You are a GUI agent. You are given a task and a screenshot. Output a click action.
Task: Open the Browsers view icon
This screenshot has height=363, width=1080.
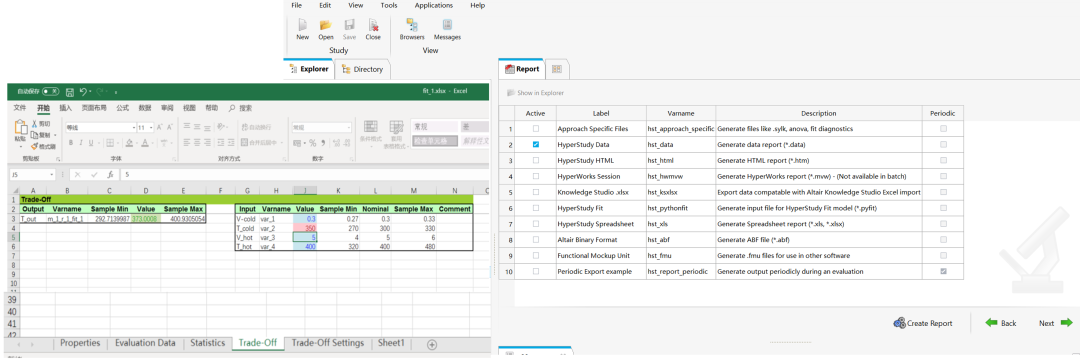[412, 25]
